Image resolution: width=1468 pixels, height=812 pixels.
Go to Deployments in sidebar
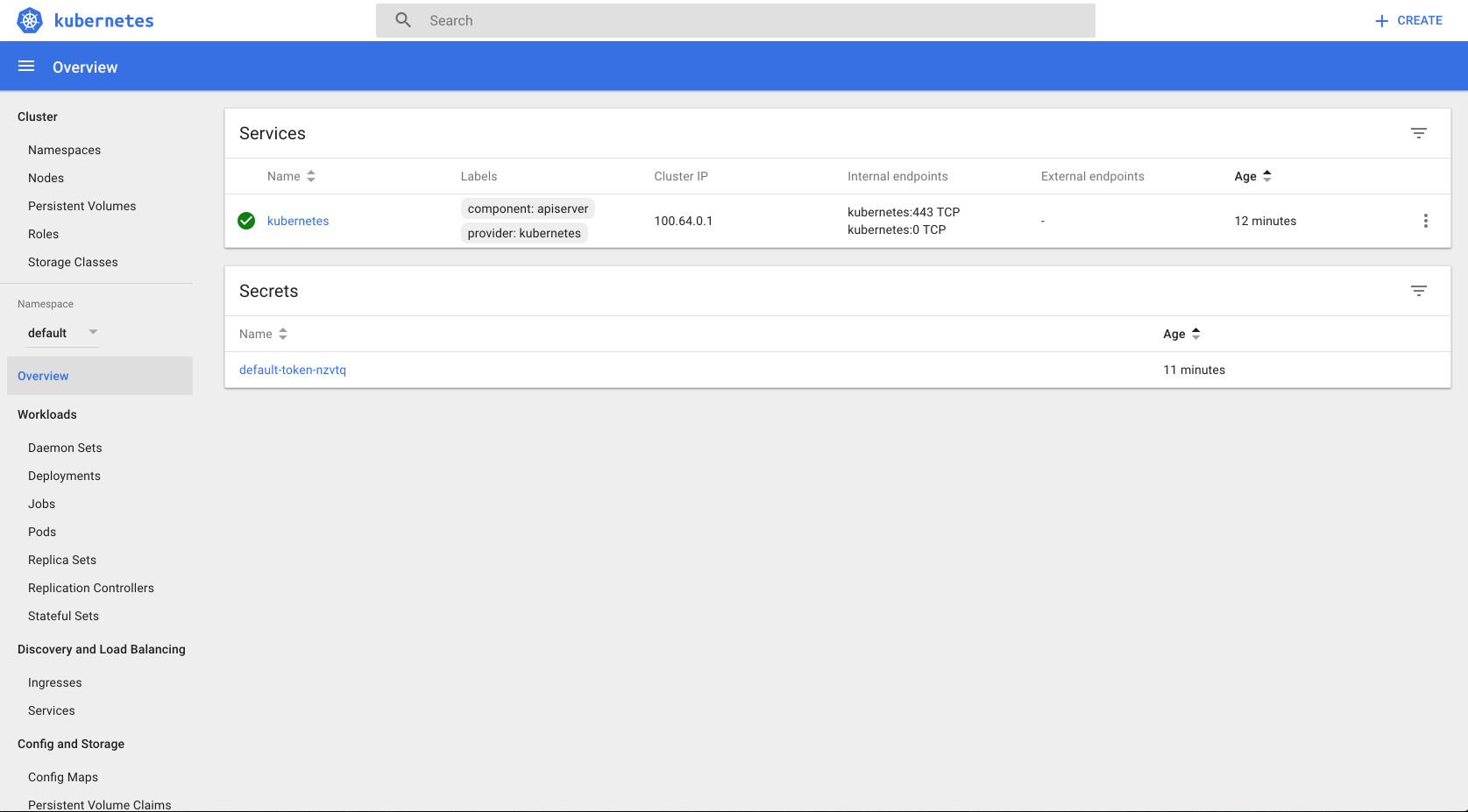(64, 476)
